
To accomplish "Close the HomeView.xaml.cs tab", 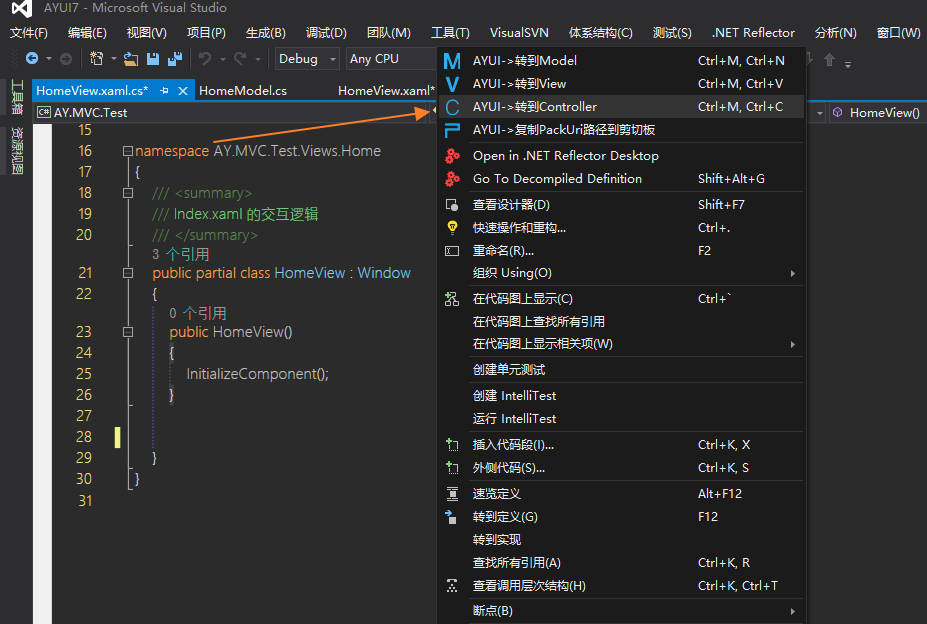I will pyautogui.click(x=183, y=90).
